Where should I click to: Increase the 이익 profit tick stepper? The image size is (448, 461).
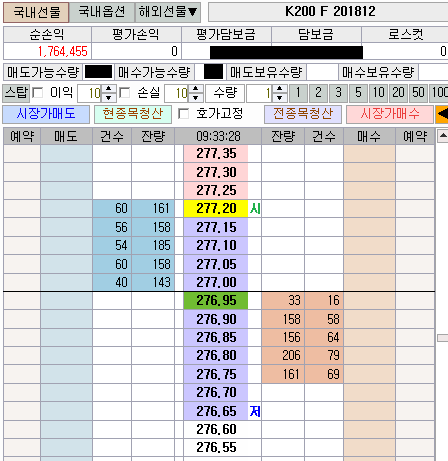tap(109, 89)
